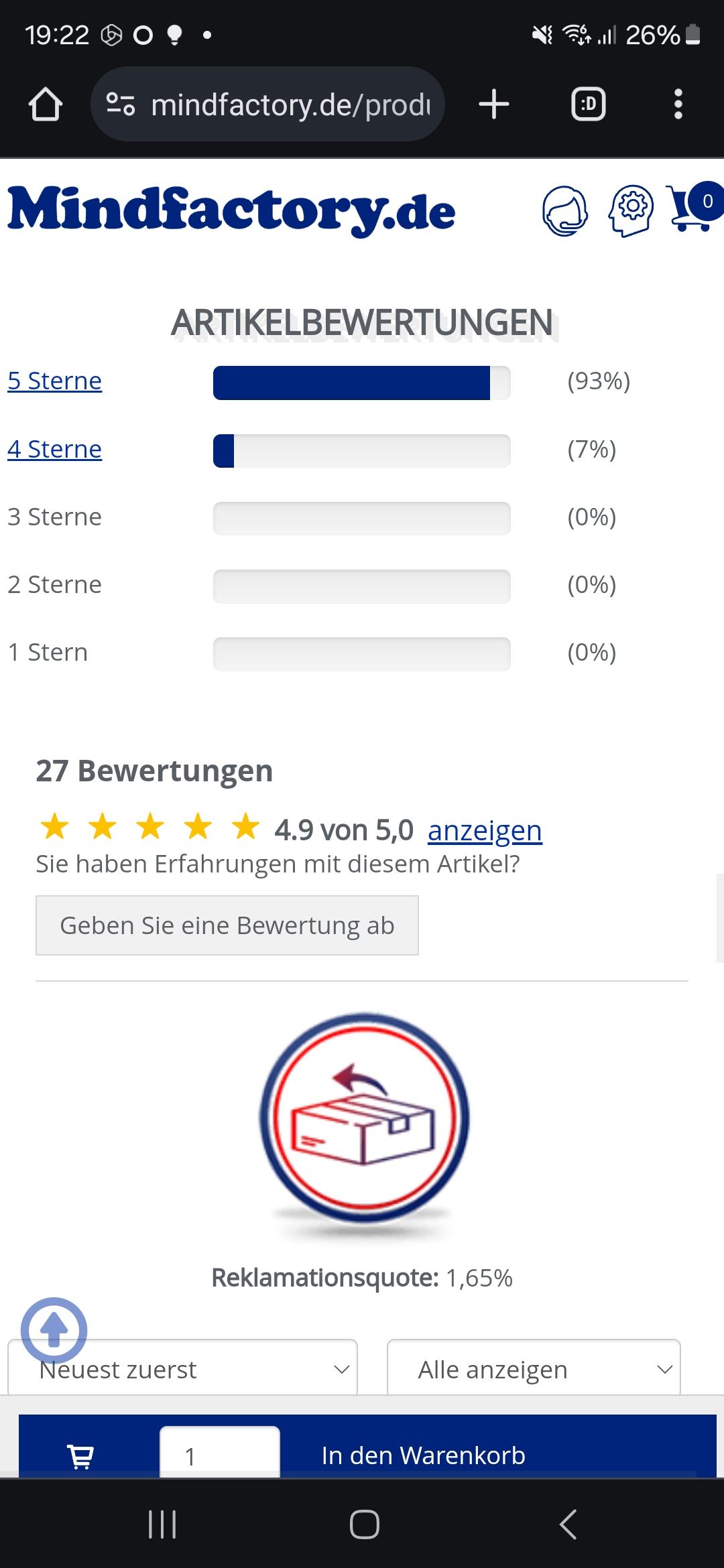Focus the quantity input field

(219, 1455)
